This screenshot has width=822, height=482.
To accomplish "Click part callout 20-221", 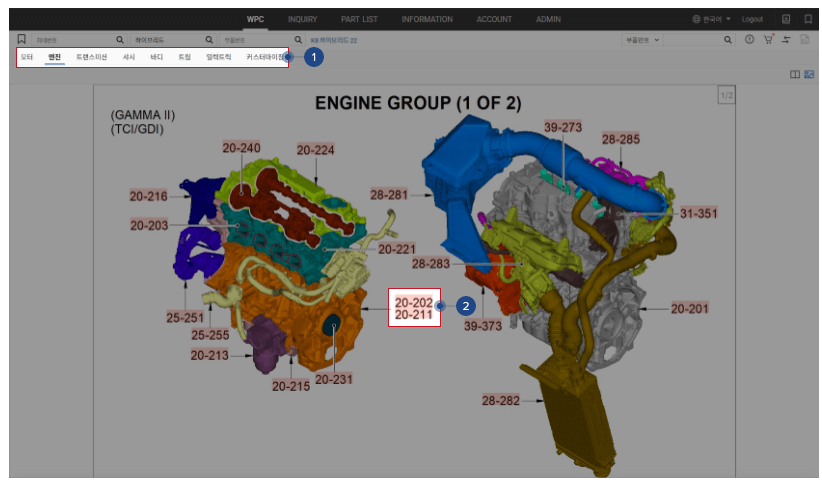I will [x=397, y=249].
